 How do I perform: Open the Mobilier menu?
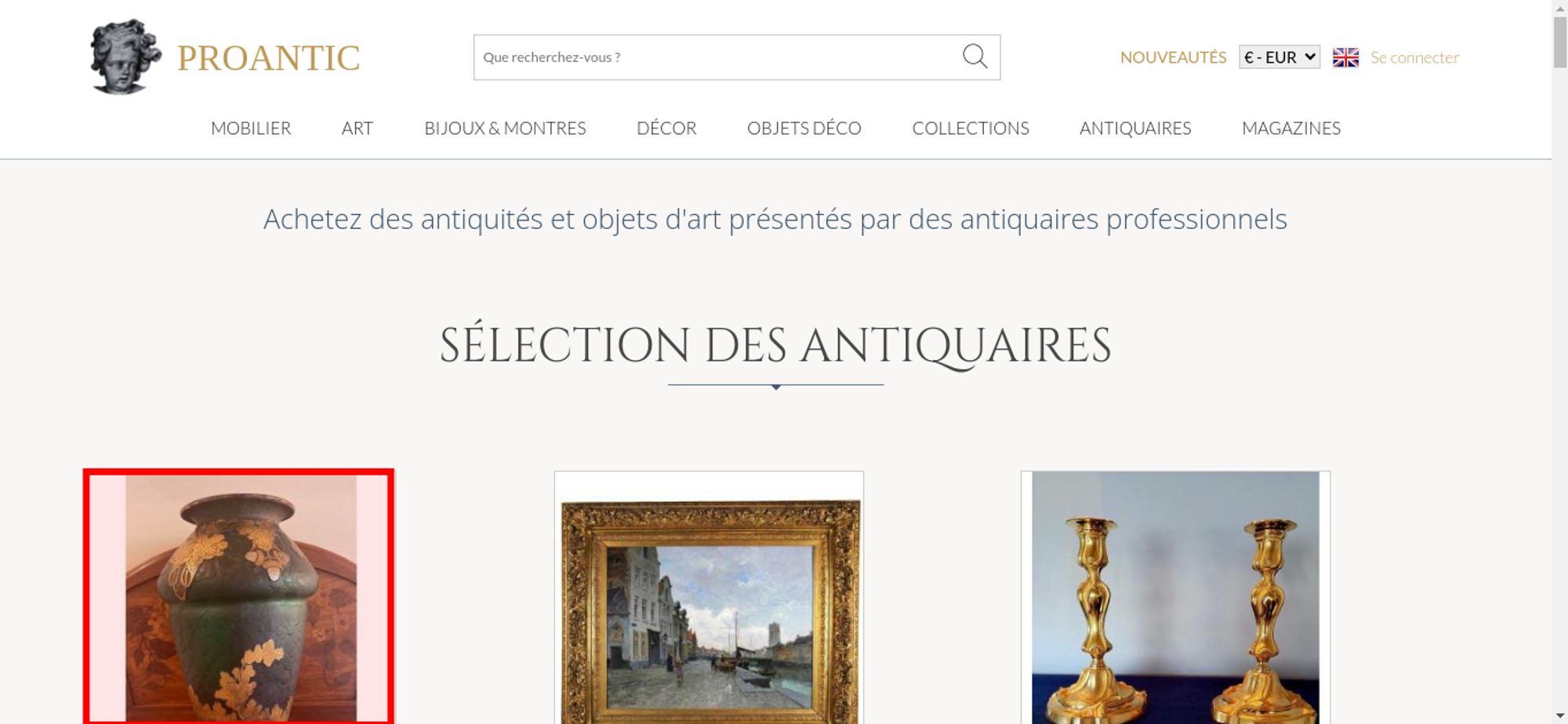[x=251, y=128]
